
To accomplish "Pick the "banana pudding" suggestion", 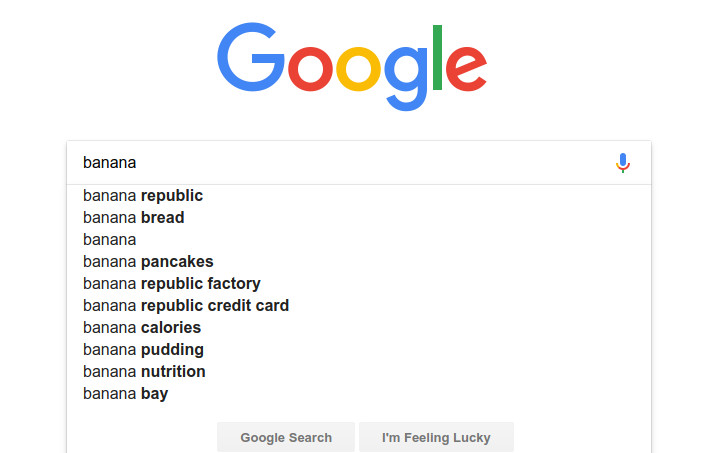I will pyautogui.click(x=359, y=349).
